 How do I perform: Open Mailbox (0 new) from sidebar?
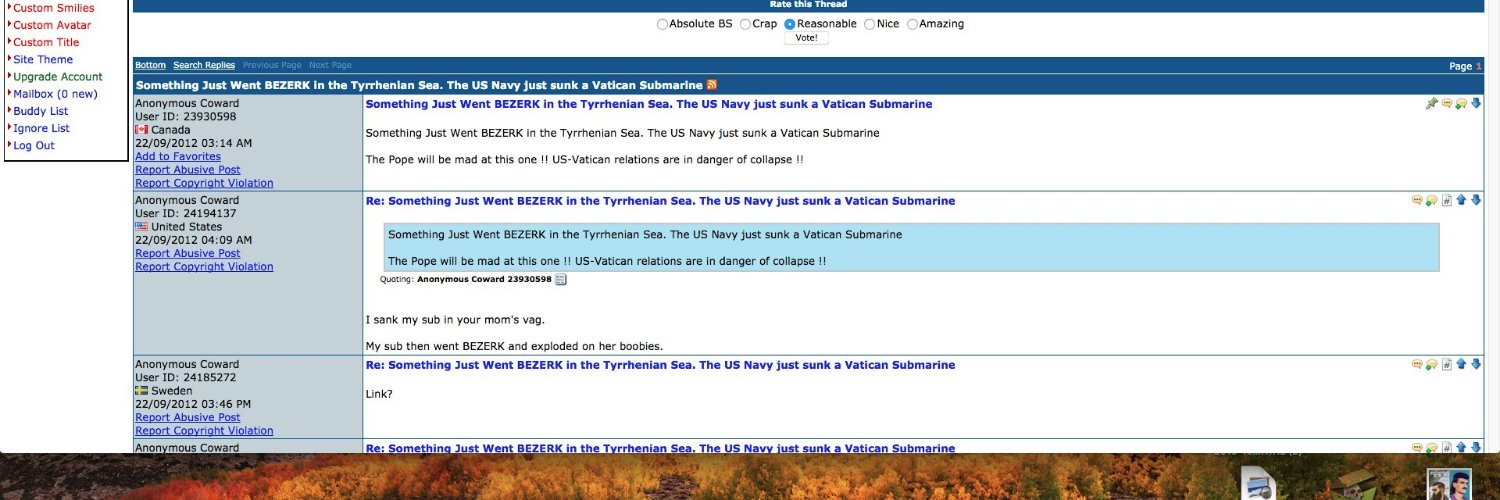tap(55, 94)
